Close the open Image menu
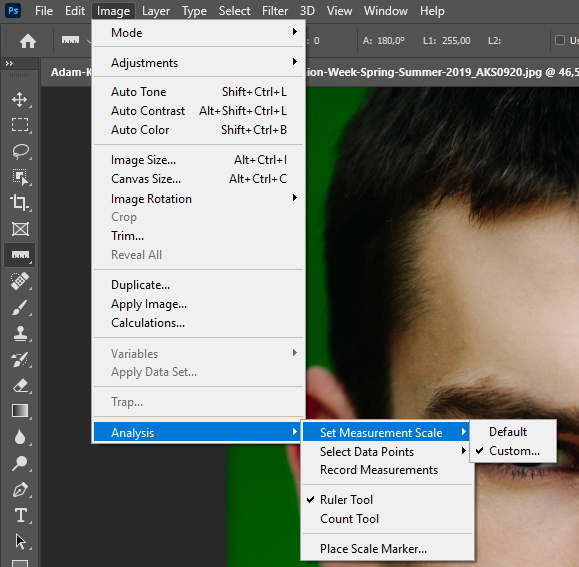 [x=113, y=11]
